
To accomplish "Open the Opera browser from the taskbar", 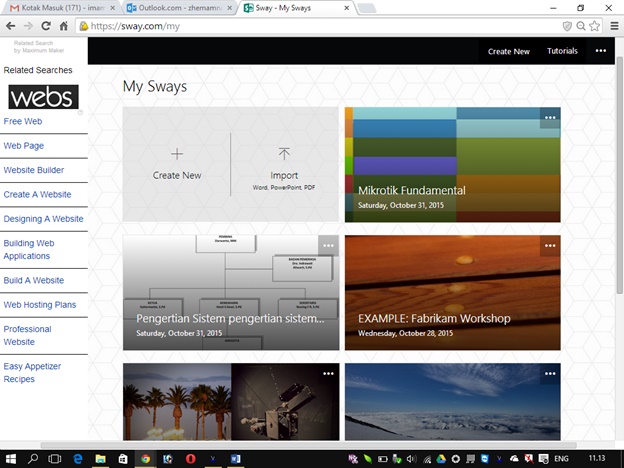I will 191,459.
